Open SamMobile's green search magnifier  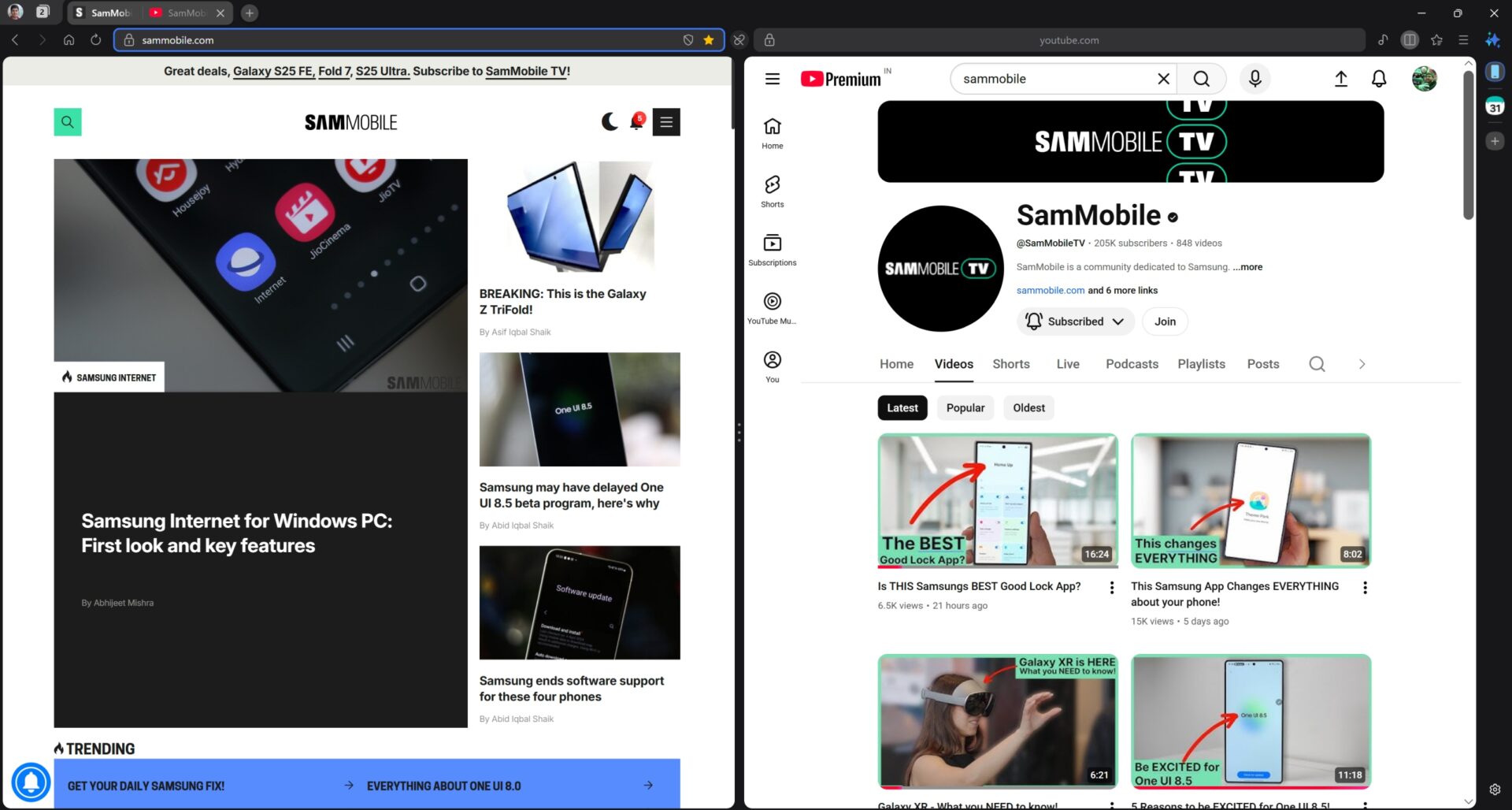click(68, 121)
